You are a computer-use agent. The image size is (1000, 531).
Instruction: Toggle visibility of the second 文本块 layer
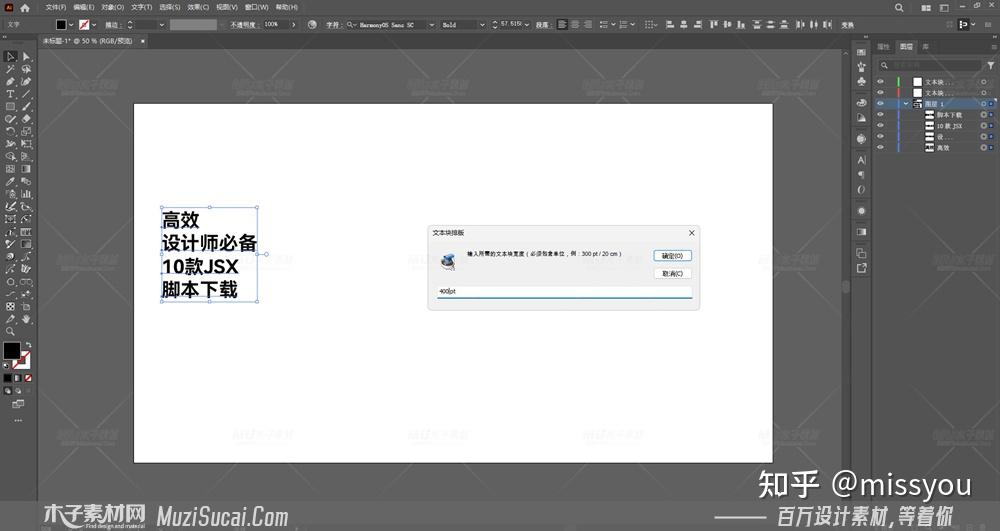click(x=881, y=92)
